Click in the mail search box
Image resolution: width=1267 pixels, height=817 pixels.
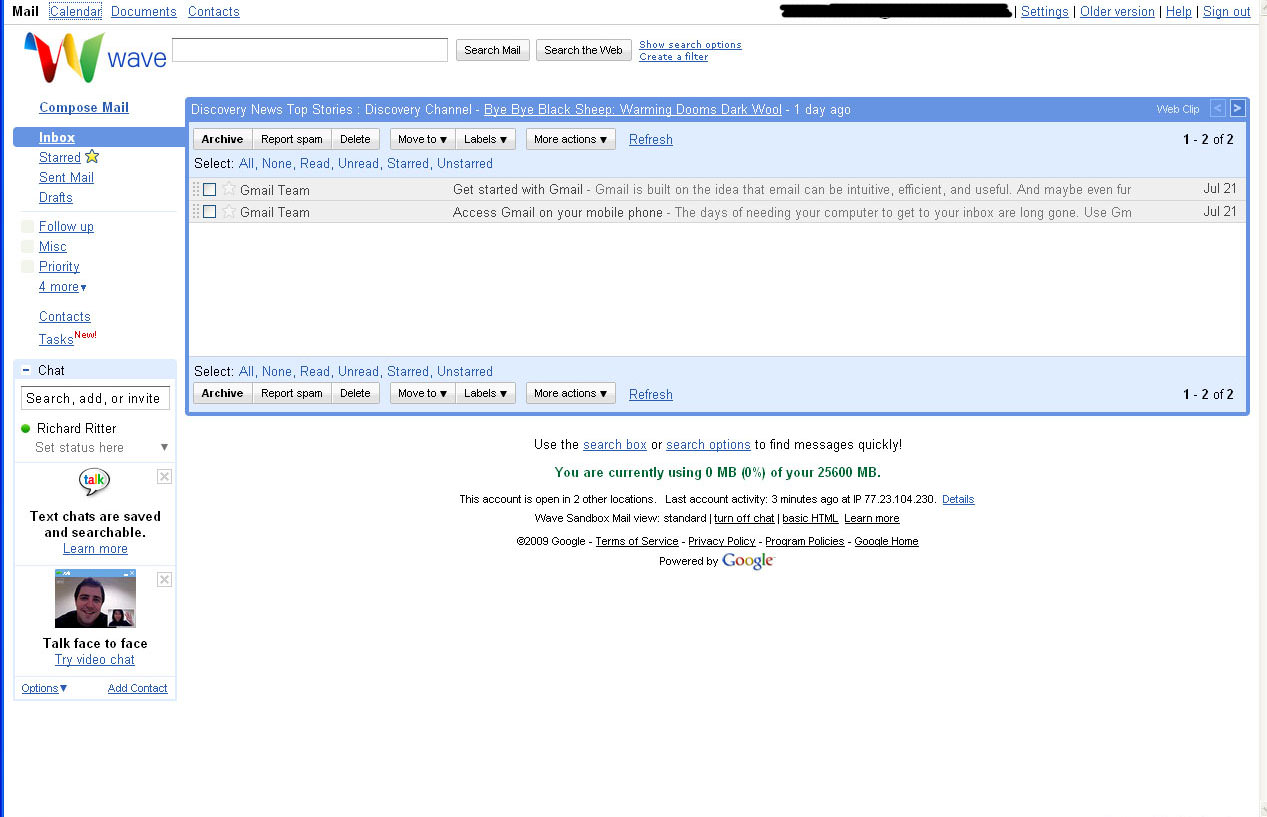[x=310, y=50]
